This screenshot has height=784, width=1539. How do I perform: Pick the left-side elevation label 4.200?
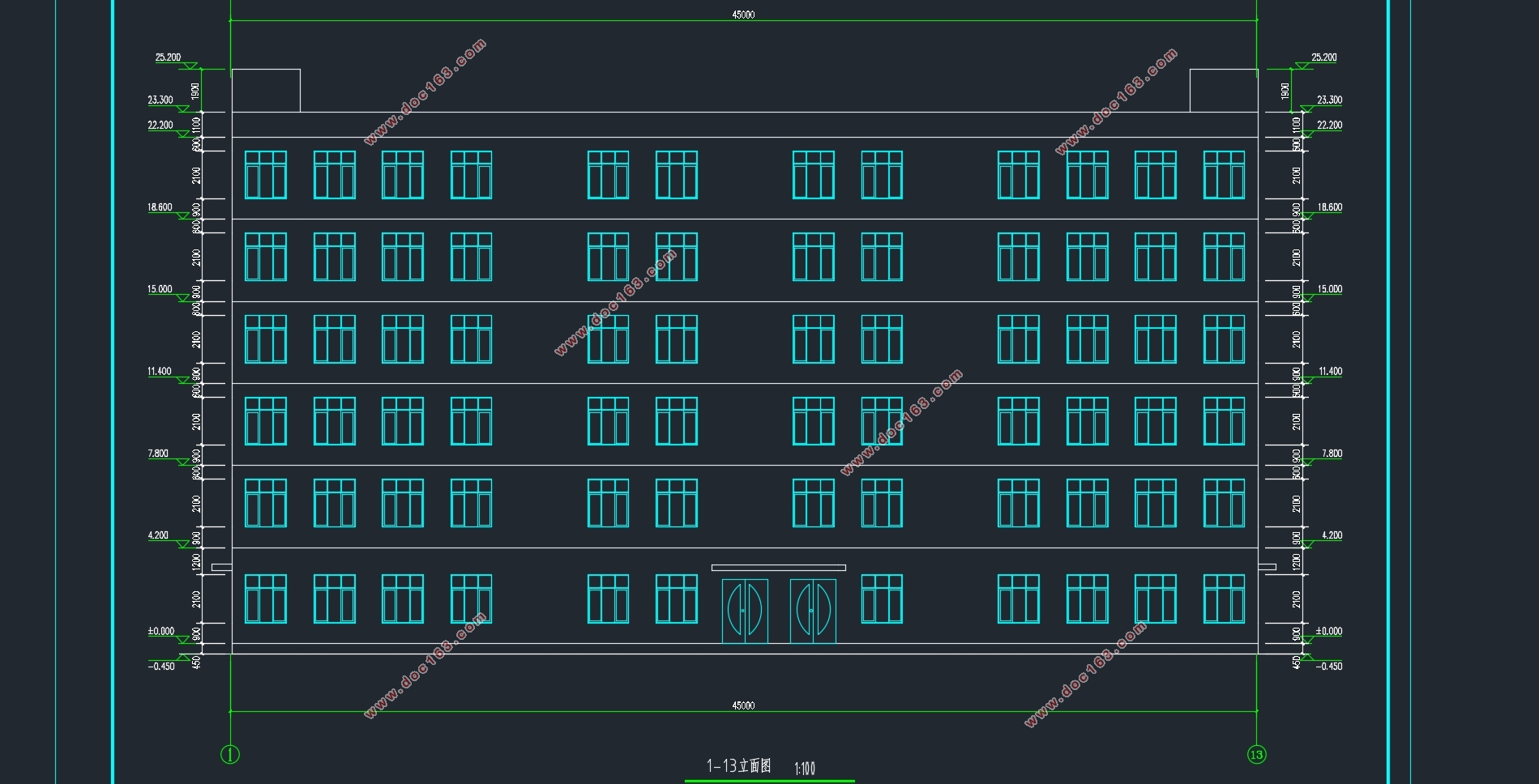(158, 535)
